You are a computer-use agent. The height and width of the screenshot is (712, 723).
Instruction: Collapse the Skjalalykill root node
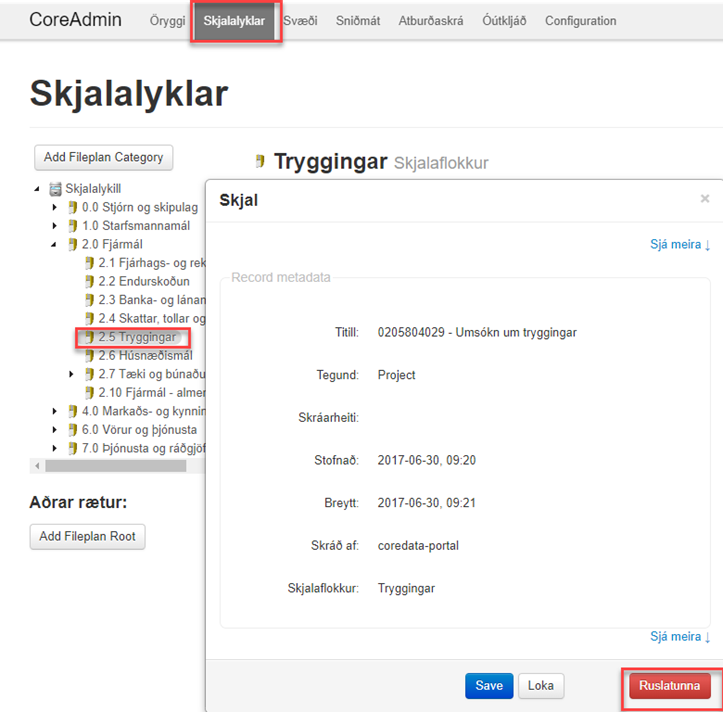tap(38, 189)
